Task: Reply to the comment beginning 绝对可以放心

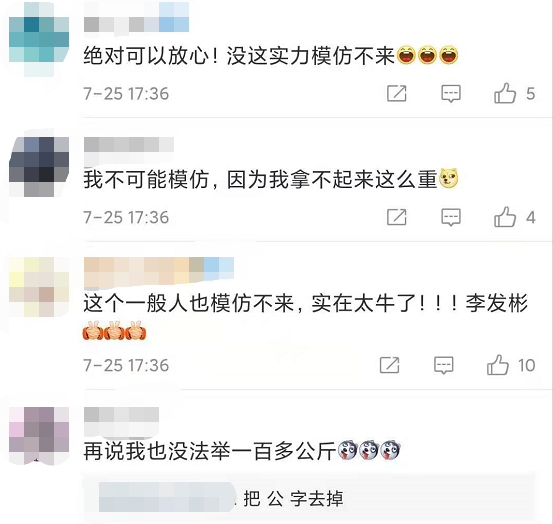Action: pos(451,93)
